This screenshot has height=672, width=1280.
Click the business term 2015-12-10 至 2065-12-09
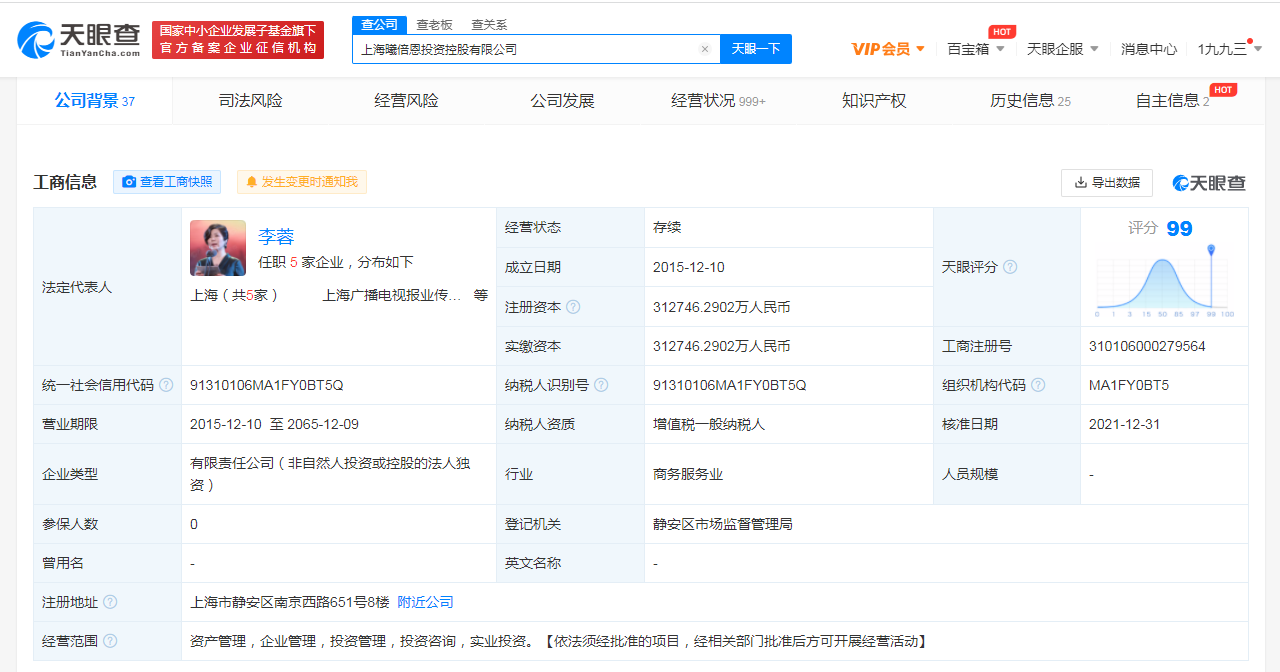pyautogui.click(x=274, y=424)
